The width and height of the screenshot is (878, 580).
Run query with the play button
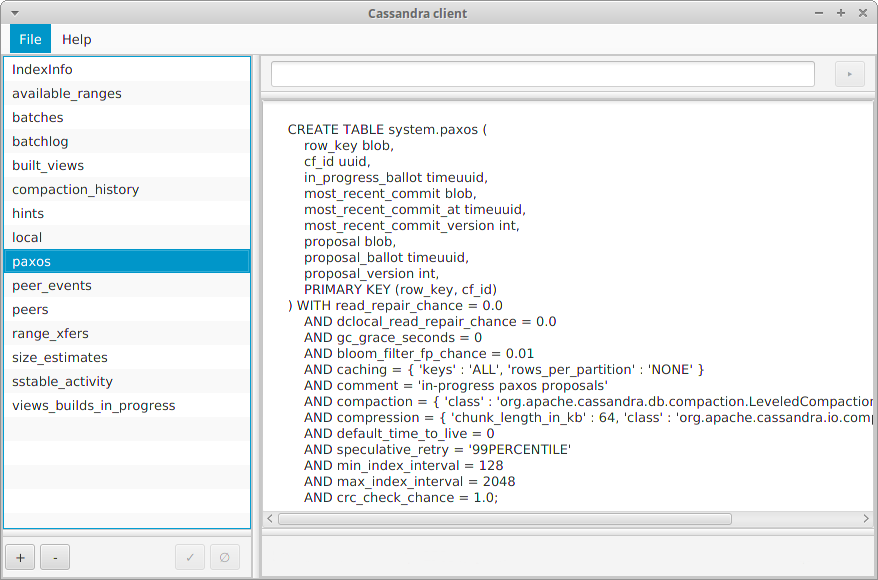pos(849,74)
